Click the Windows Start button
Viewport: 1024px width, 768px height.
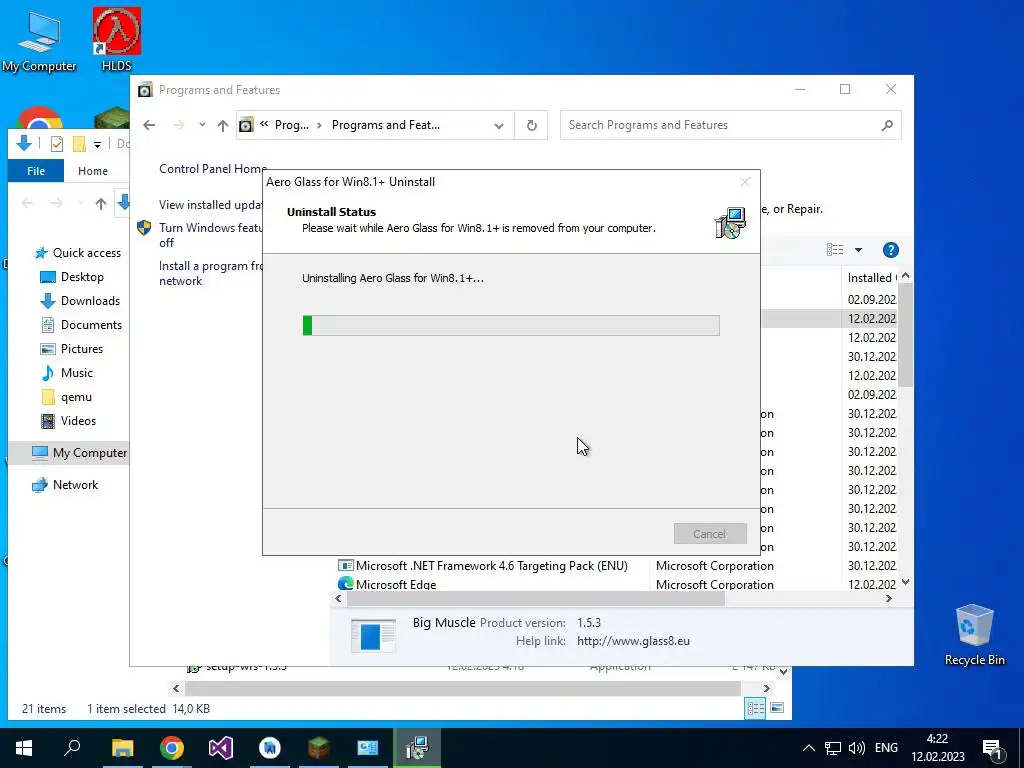(24, 748)
